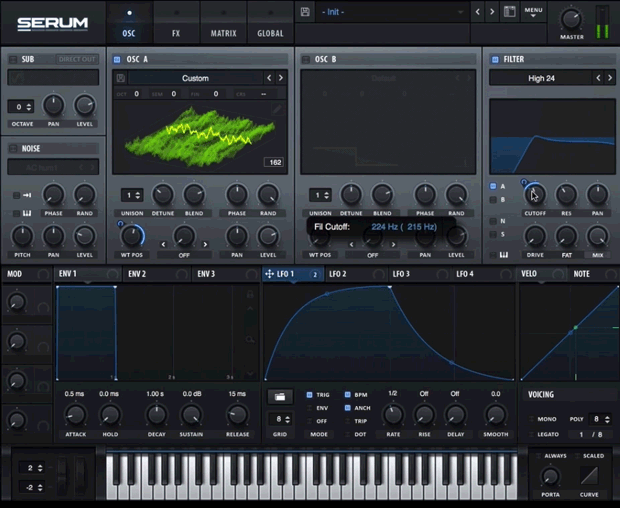
Task: Toggle filter routing for oscillator A
Action: coord(493,186)
